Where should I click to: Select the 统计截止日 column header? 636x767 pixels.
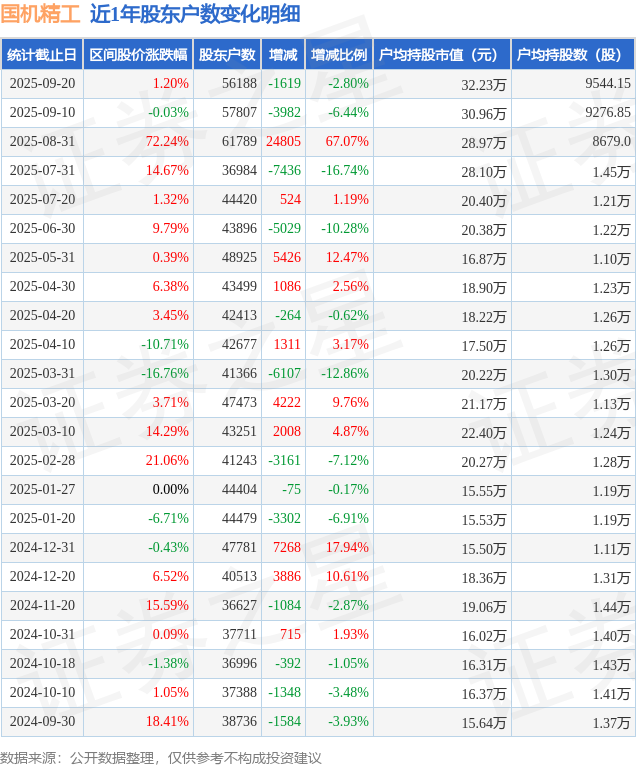point(42,55)
